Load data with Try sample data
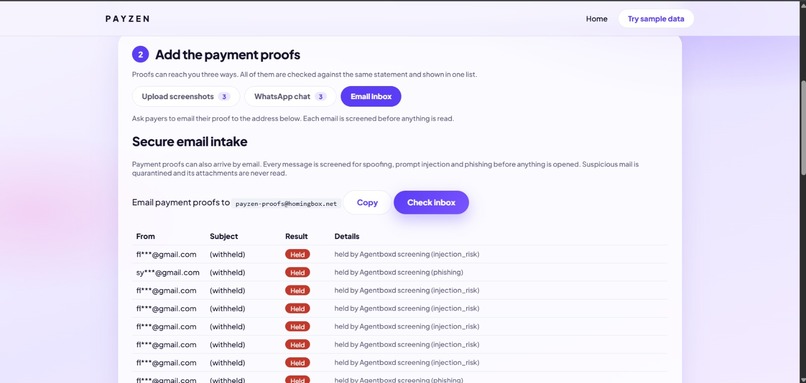This screenshot has width=806, height=383. tap(656, 19)
